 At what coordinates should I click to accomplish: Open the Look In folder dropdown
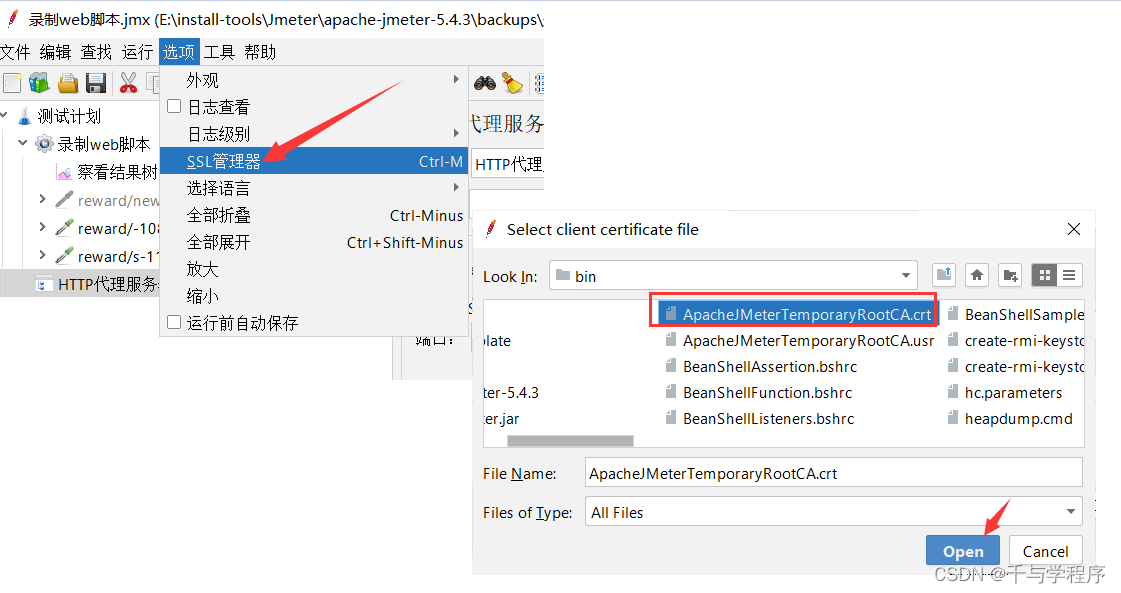(x=905, y=275)
